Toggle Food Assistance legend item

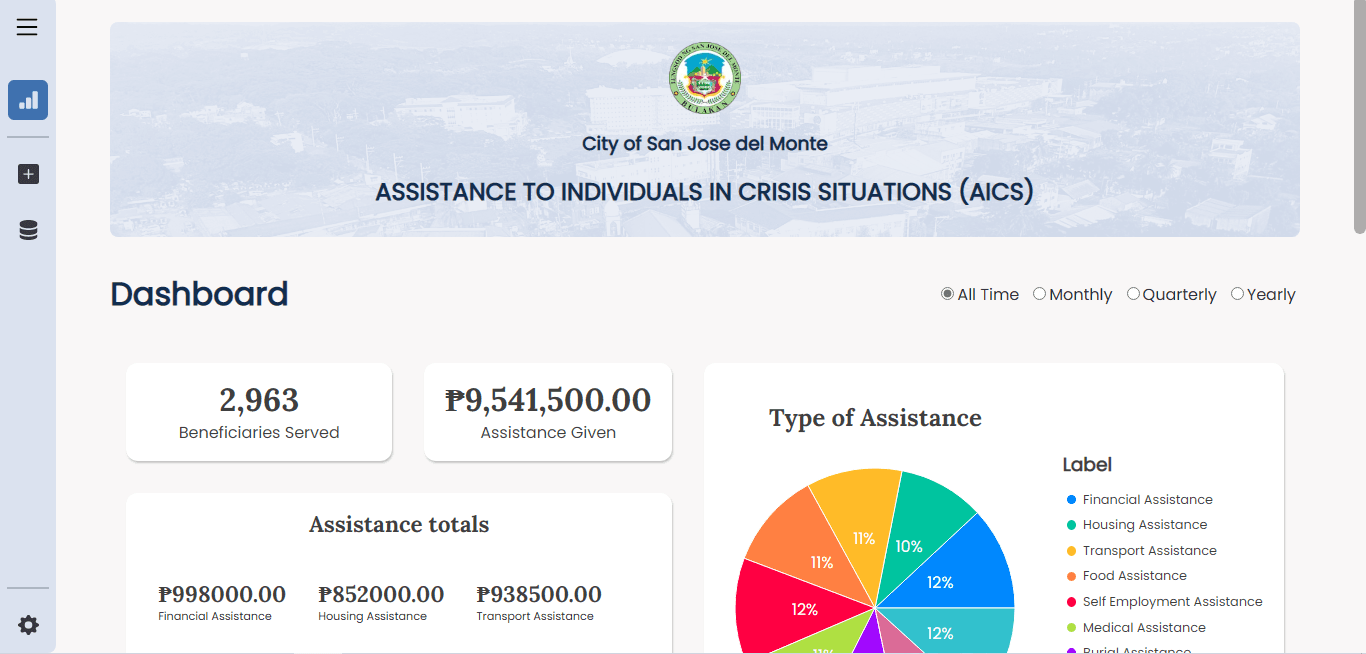pos(1126,575)
